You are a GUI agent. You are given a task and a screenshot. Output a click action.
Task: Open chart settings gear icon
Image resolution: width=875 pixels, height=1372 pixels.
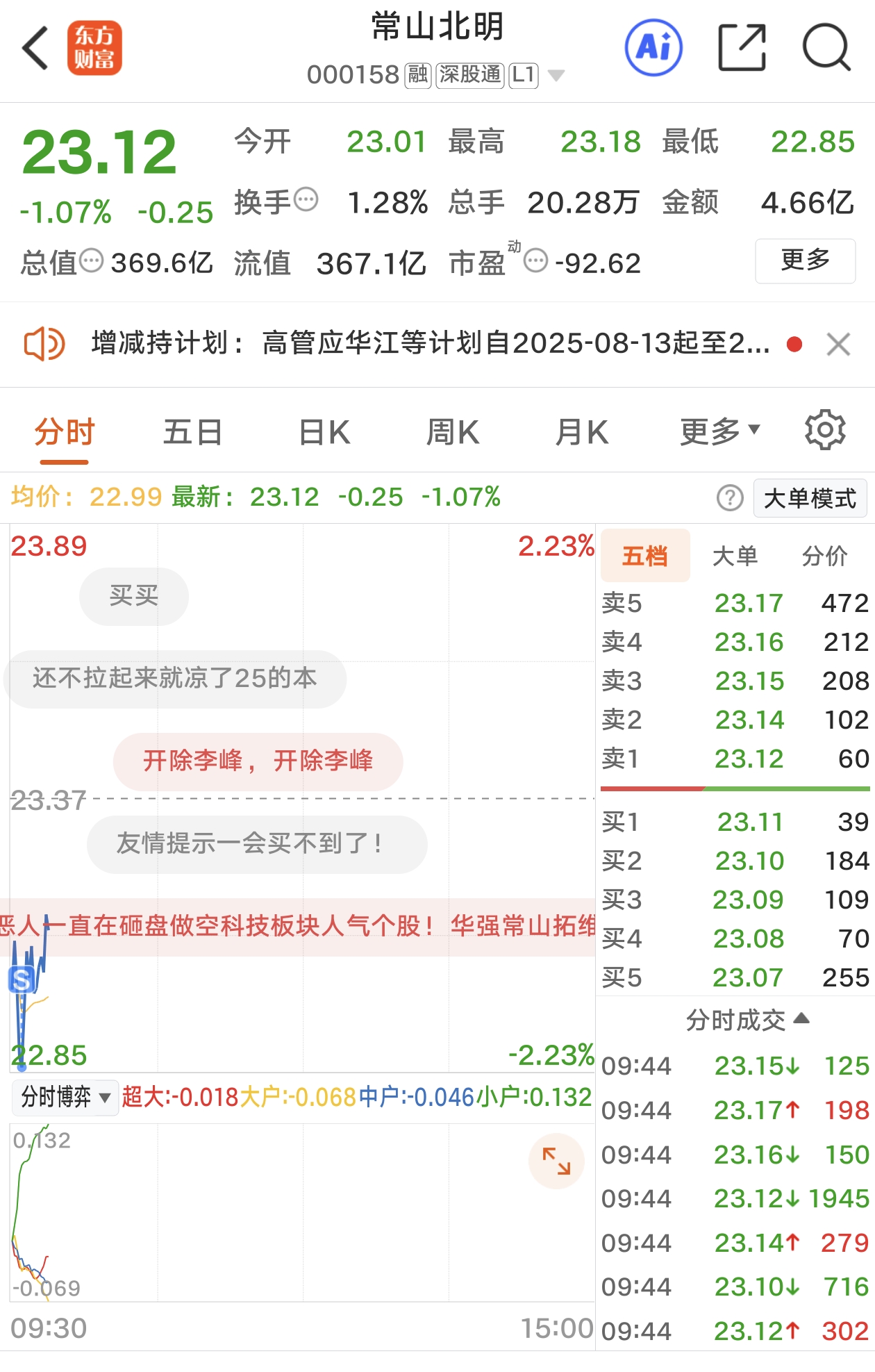(x=825, y=430)
